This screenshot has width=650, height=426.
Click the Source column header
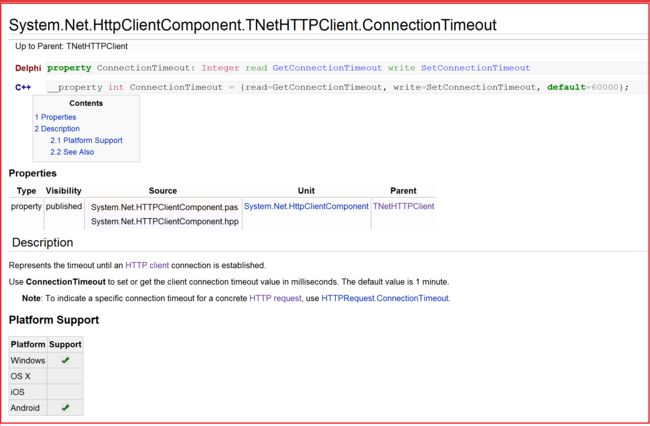pos(163,191)
